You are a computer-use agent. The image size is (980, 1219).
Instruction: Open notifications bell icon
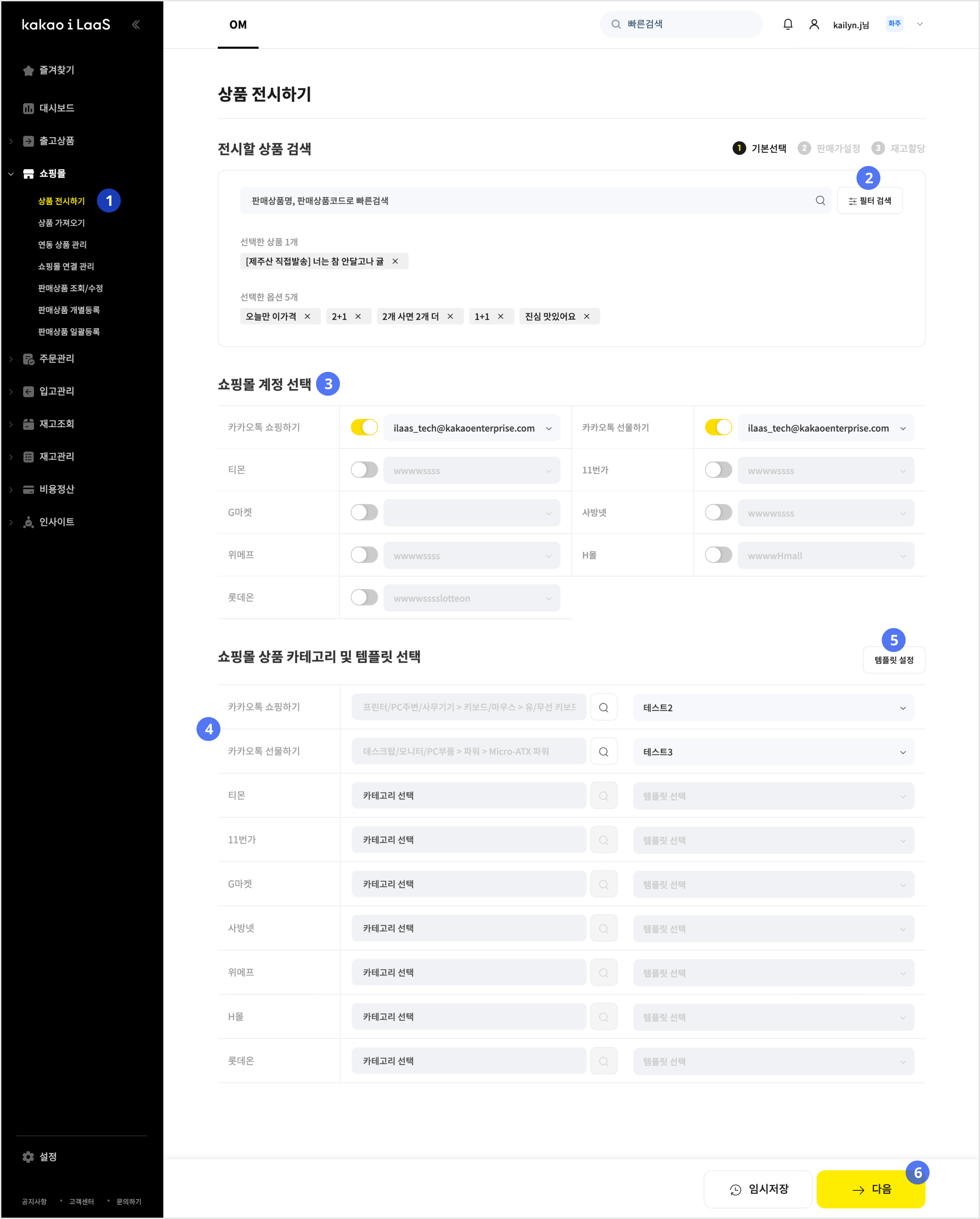[x=788, y=24]
